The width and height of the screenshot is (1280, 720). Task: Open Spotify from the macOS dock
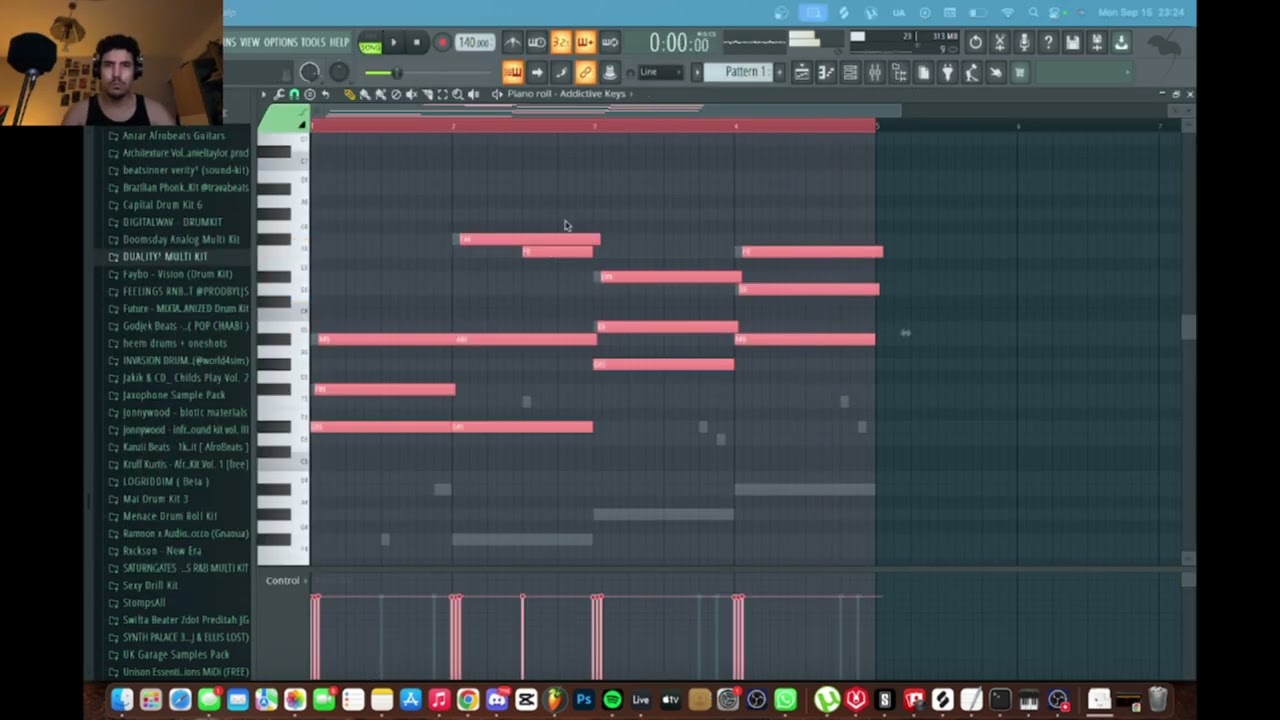click(612, 700)
